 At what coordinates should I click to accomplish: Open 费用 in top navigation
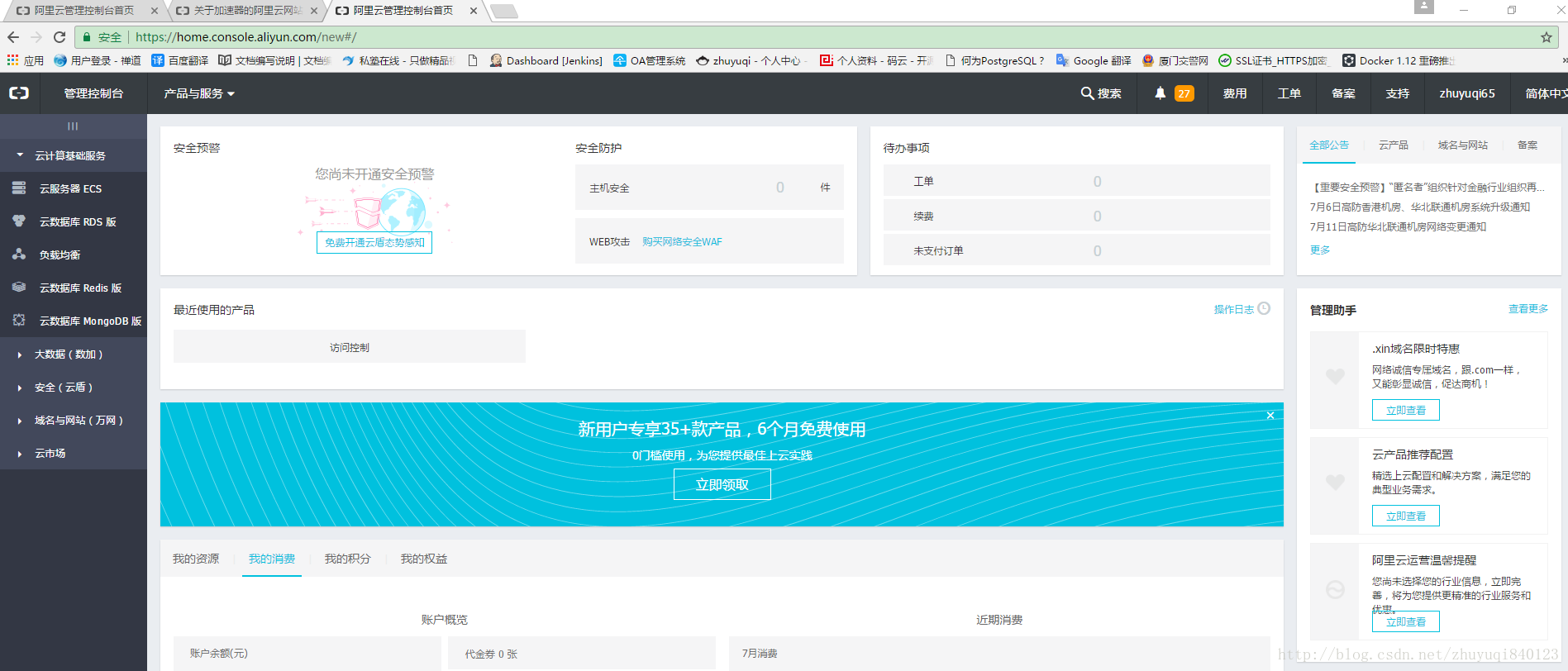1235,93
